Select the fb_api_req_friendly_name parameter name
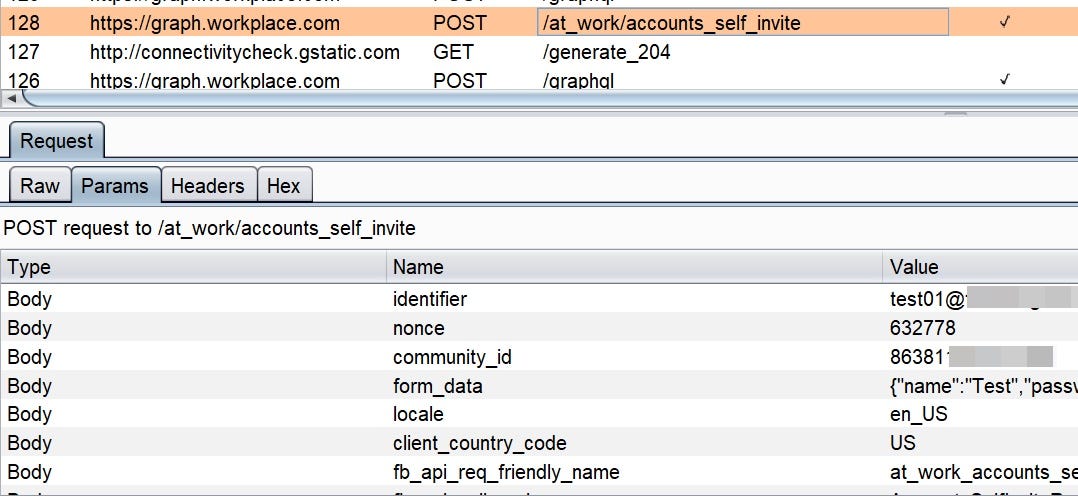This screenshot has height=496, width=1078. [x=506, y=473]
